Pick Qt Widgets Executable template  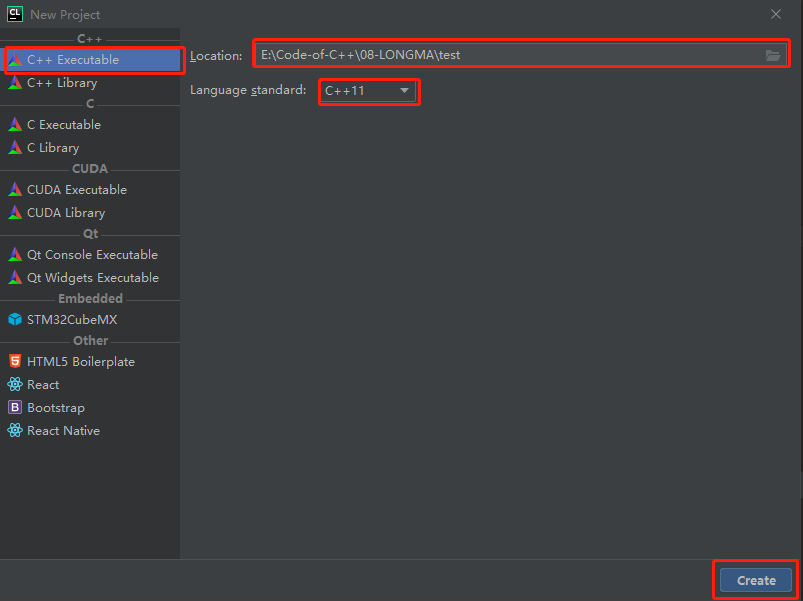(x=90, y=277)
